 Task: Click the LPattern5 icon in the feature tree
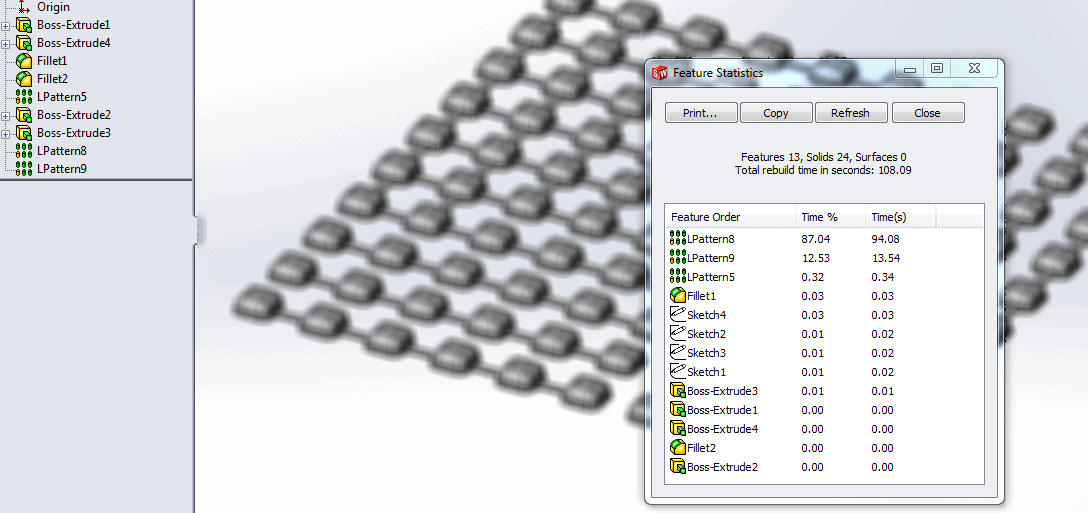point(25,97)
